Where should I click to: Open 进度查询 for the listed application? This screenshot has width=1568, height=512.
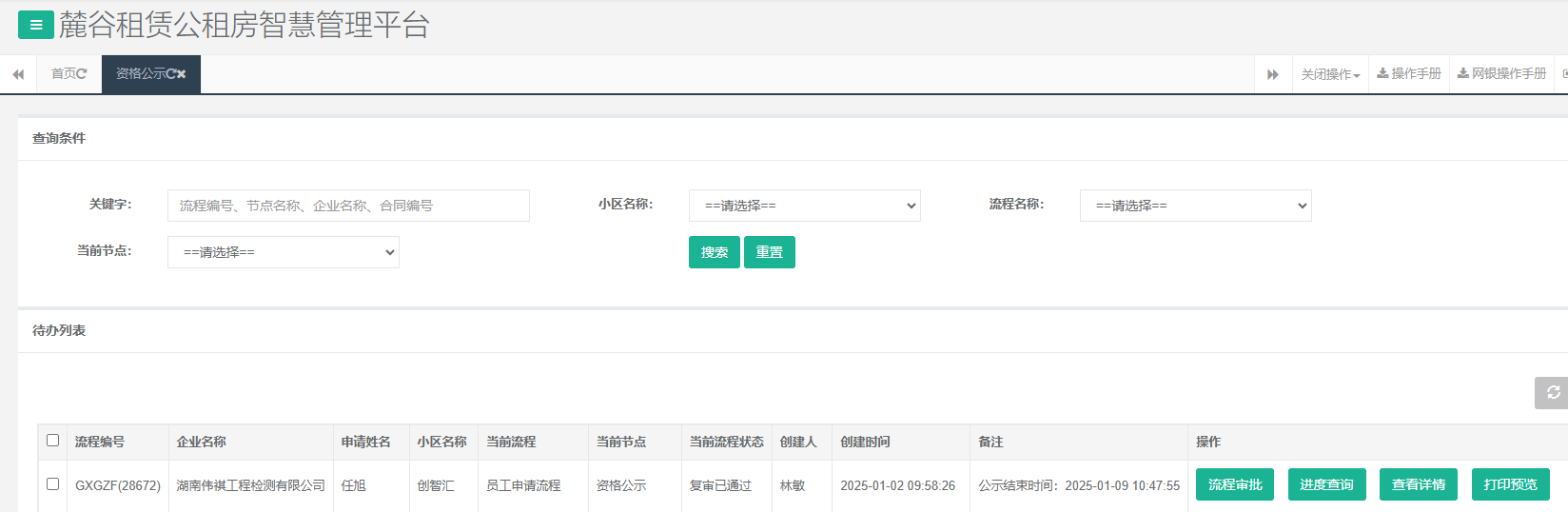[1326, 484]
